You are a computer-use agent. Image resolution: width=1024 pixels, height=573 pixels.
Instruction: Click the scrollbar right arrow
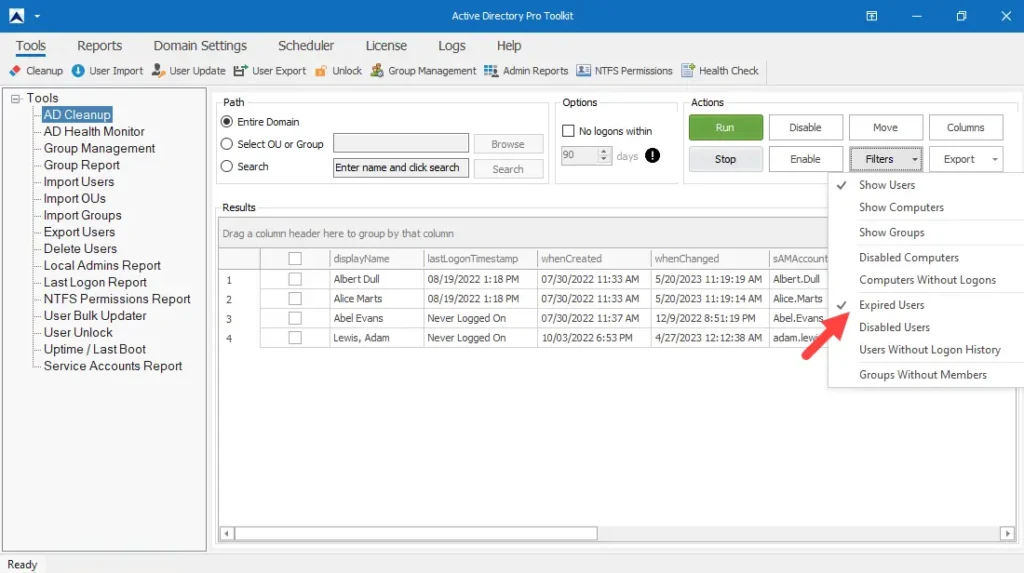(1008, 533)
